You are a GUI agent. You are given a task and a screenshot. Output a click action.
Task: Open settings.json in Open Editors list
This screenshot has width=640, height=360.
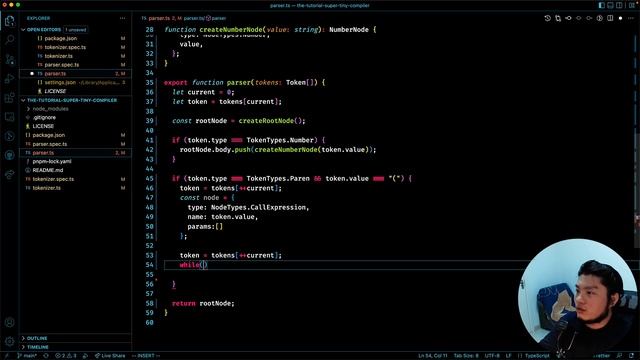click(60, 82)
